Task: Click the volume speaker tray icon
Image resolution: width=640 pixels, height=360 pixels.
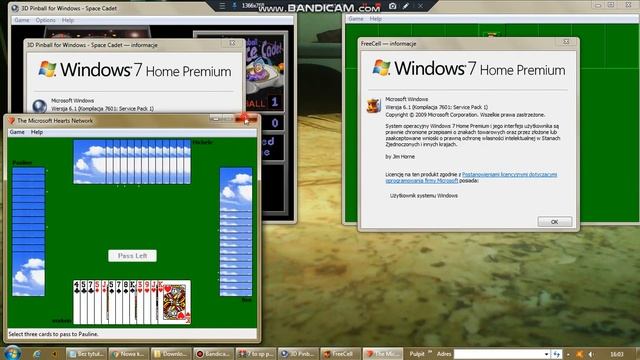Action: pyautogui.click(x=591, y=354)
